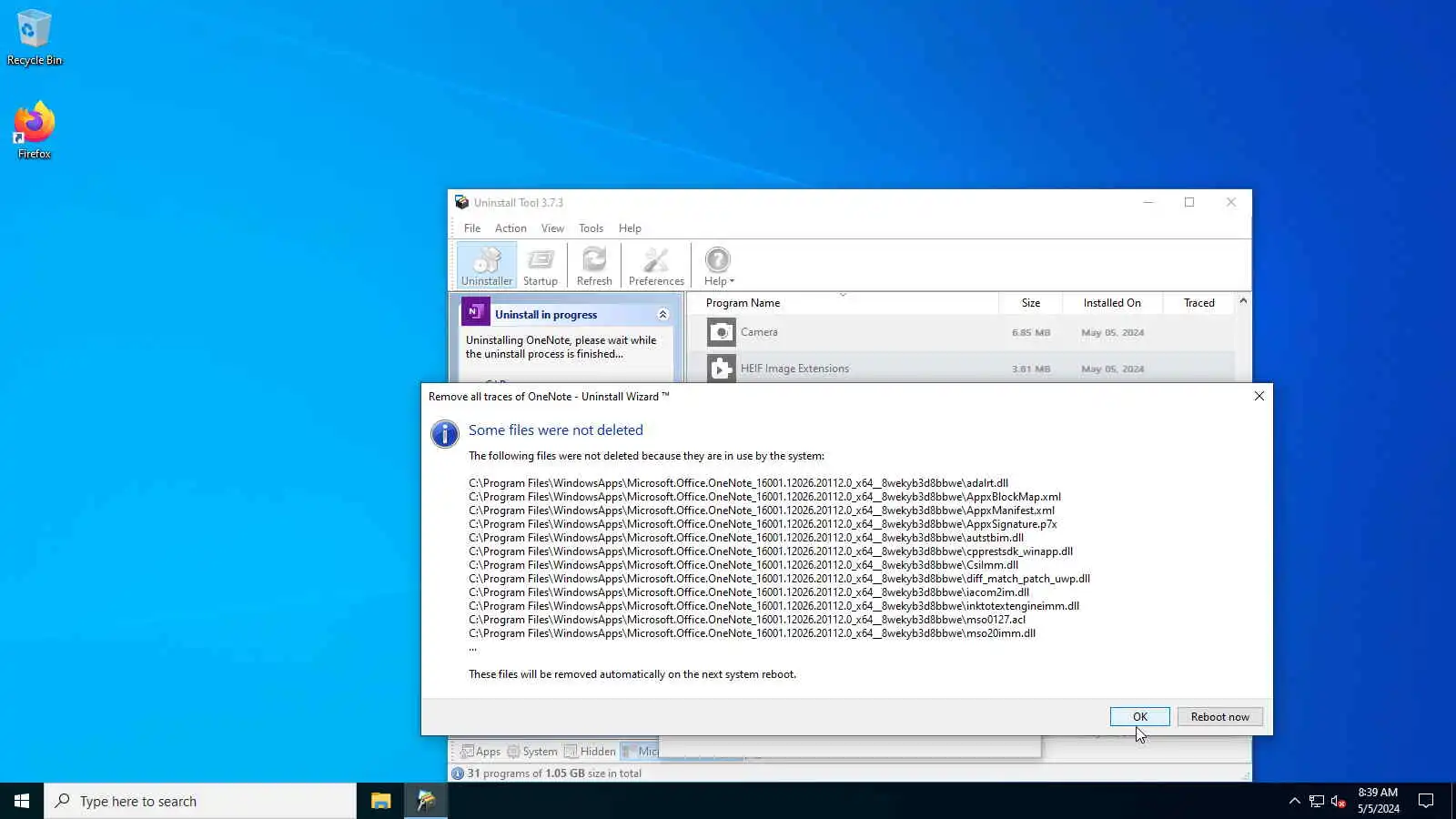Viewport: 1456px width, 819px height.
Task: Sort the list by Size column
Action: (1030, 303)
